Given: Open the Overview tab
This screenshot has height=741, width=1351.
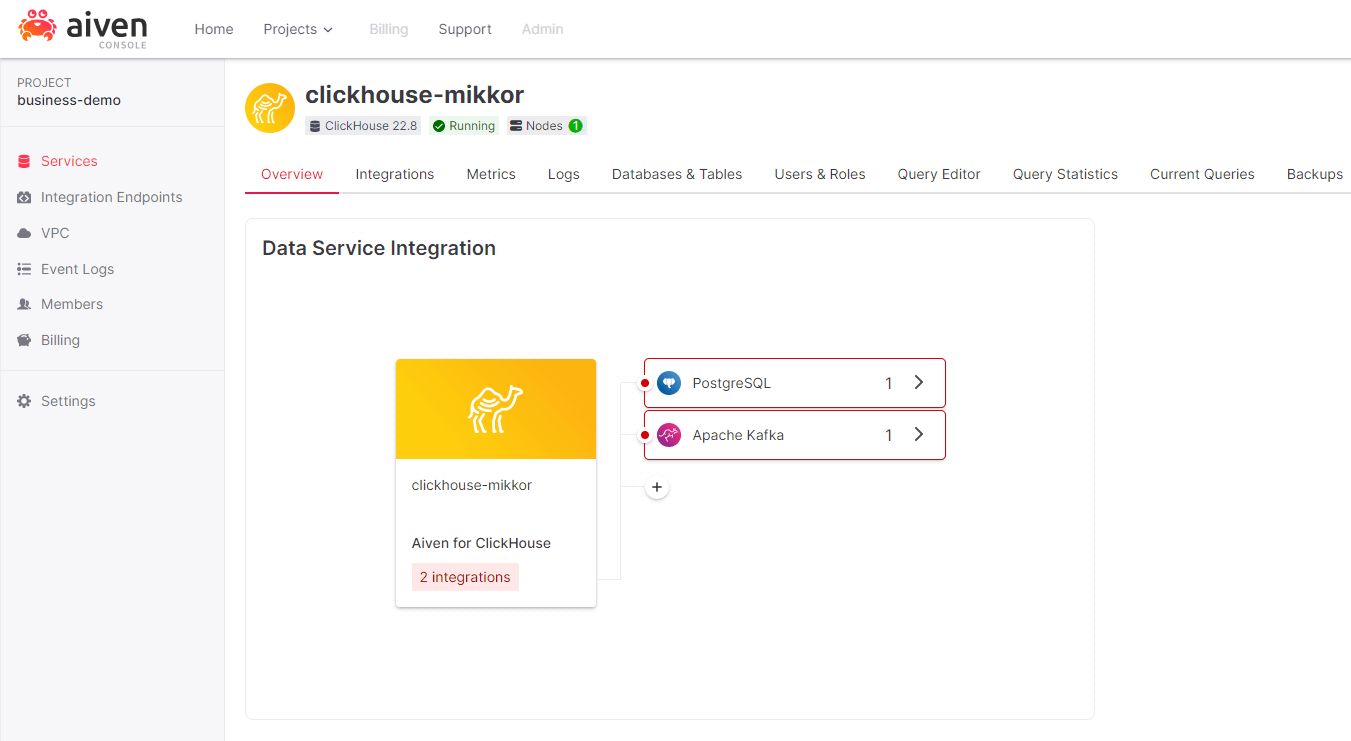Looking at the screenshot, I should 292,174.
